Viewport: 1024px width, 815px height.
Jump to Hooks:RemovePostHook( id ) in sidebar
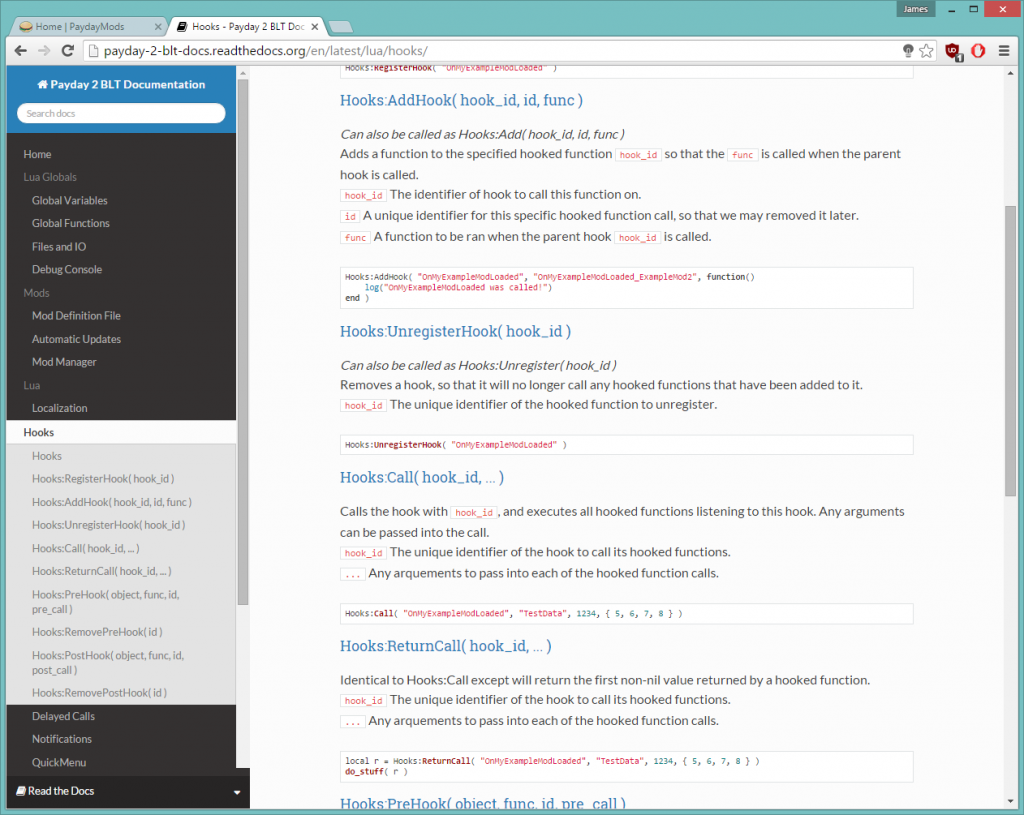point(99,693)
